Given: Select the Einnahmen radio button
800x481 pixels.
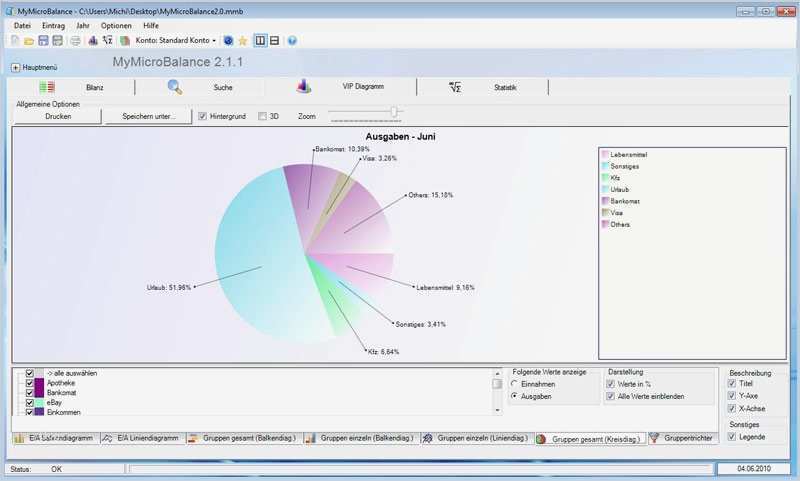Looking at the screenshot, I should pos(514,384).
